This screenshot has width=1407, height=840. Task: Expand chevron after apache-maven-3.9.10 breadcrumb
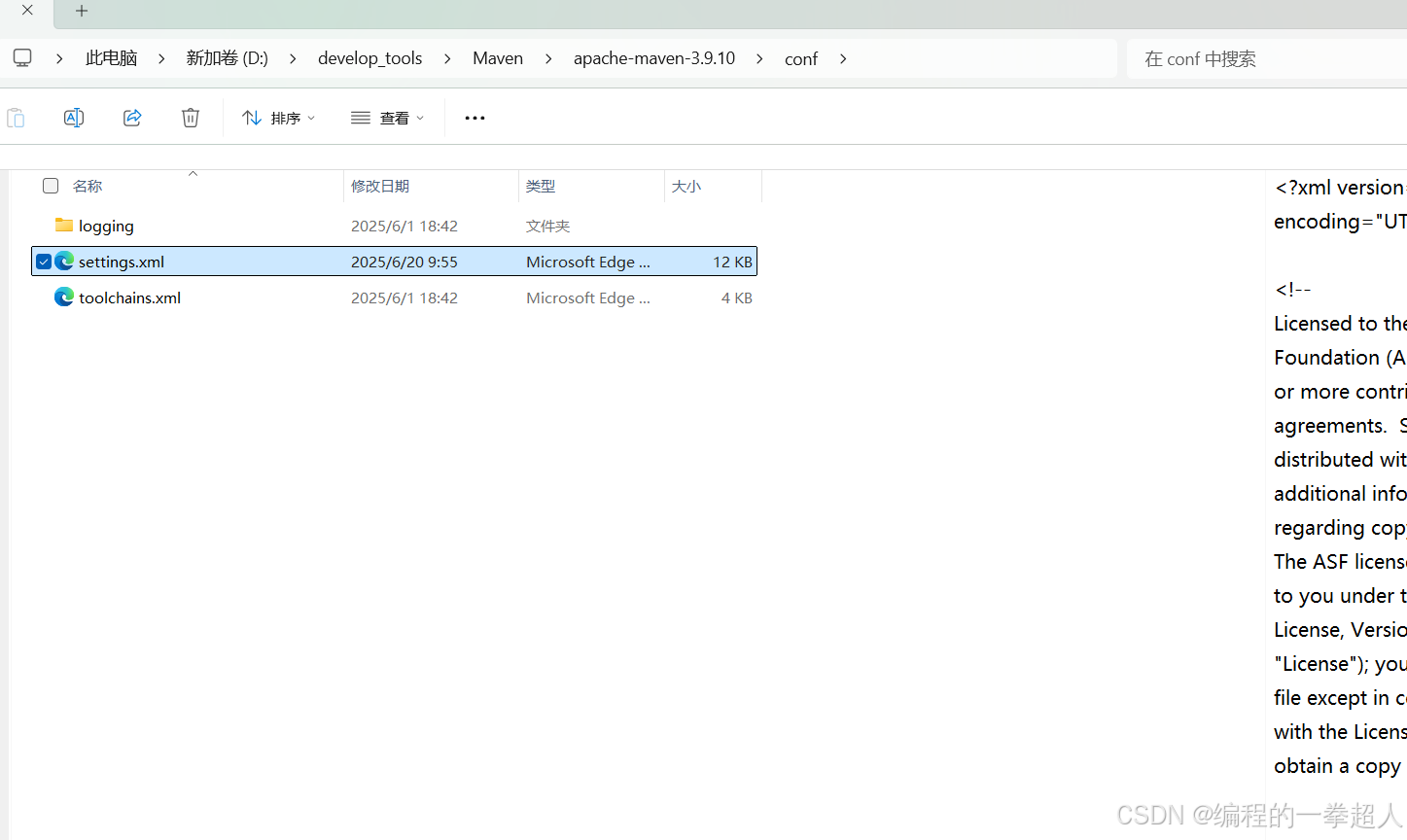point(759,58)
